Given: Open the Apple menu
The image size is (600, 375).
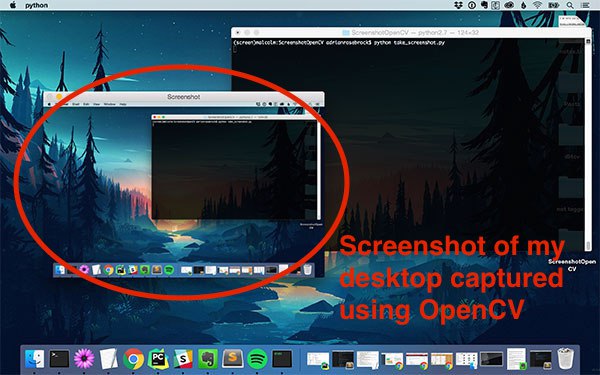Looking at the screenshot, I should (x=13, y=5).
